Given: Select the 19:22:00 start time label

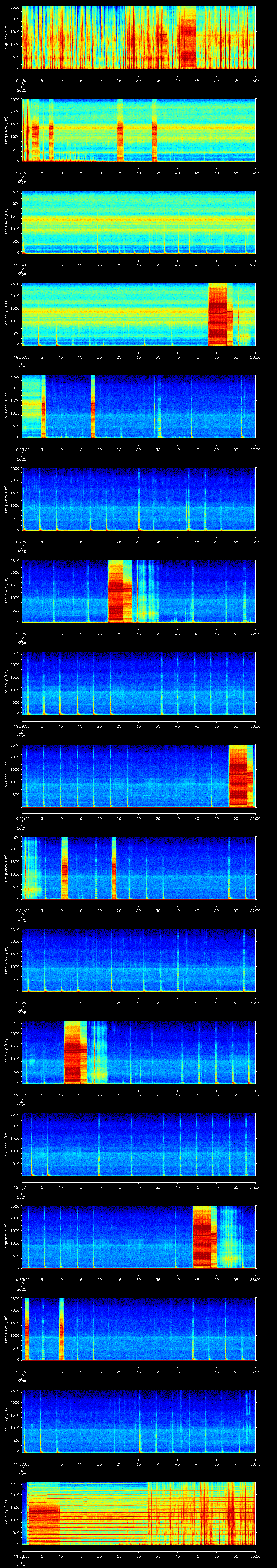Looking at the screenshot, I should click(x=21, y=80).
